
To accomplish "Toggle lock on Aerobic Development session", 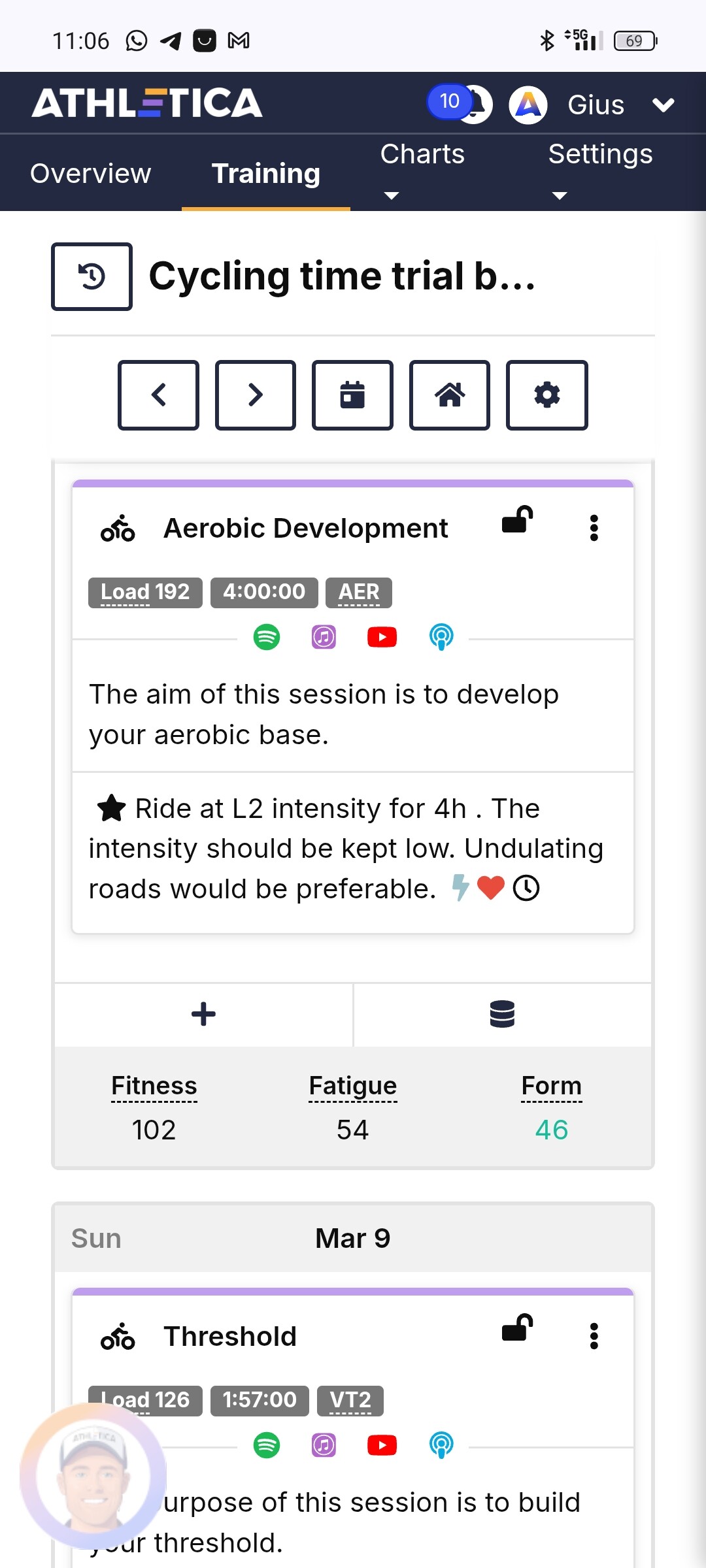I will [x=517, y=521].
